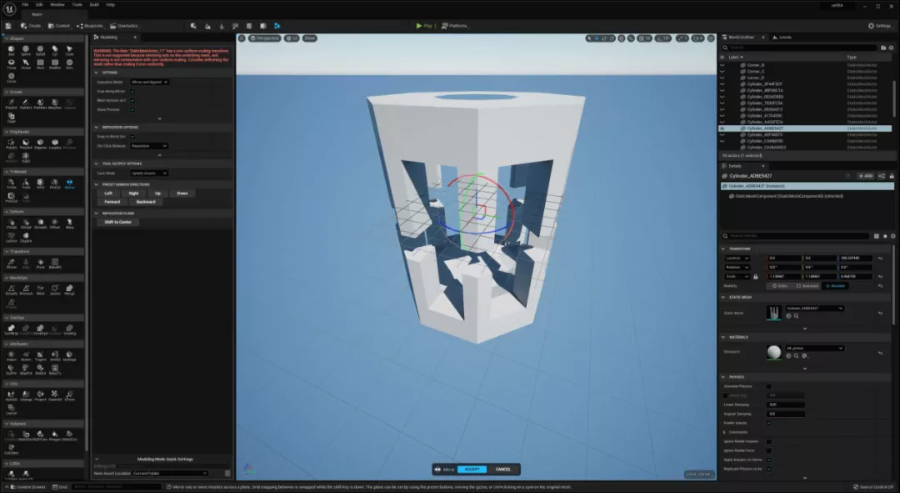Click the Left mirror direction button
This screenshot has height=493, width=900.
tap(108, 193)
